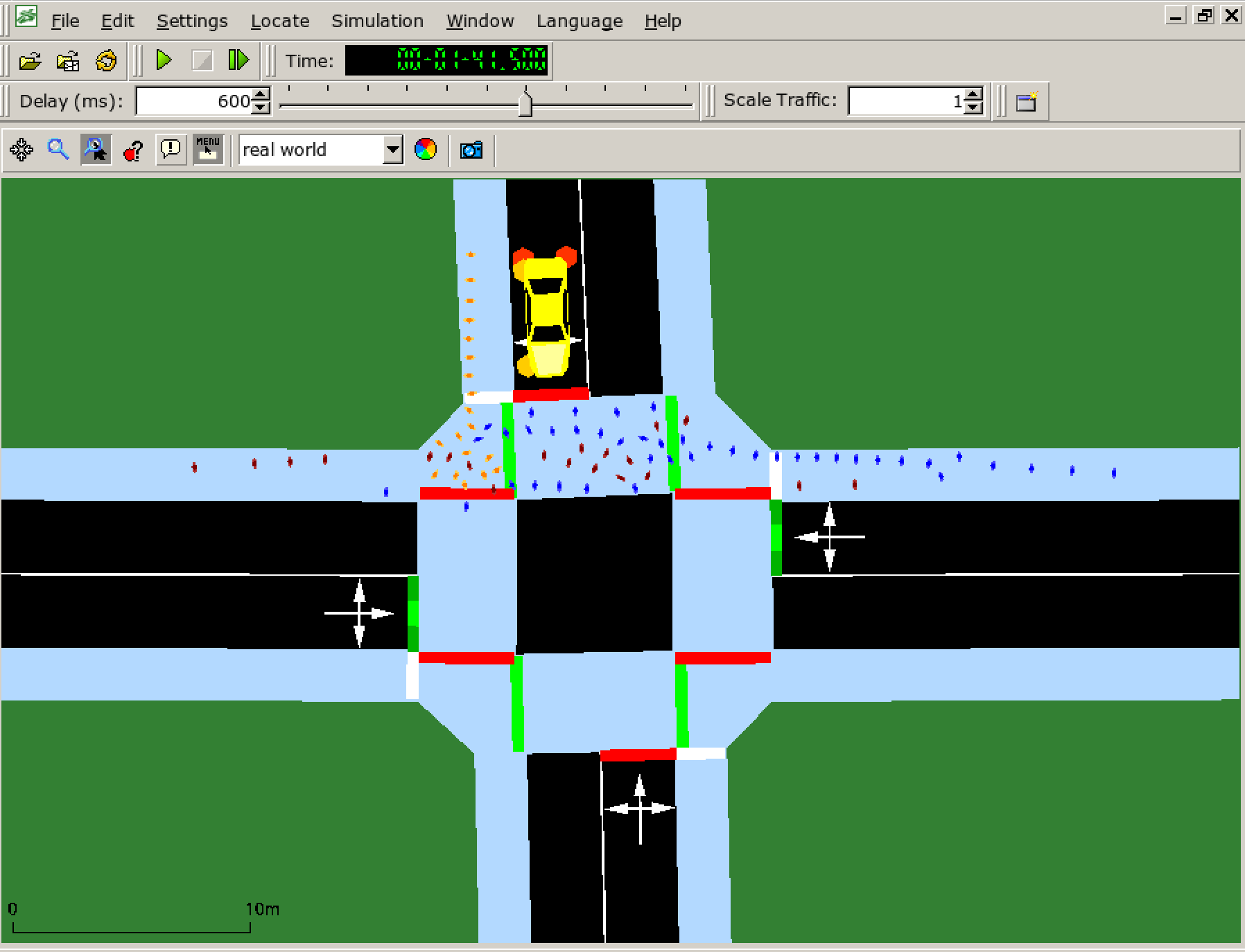Expand the 'real world' color scheme dropdown

(x=392, y=150)
